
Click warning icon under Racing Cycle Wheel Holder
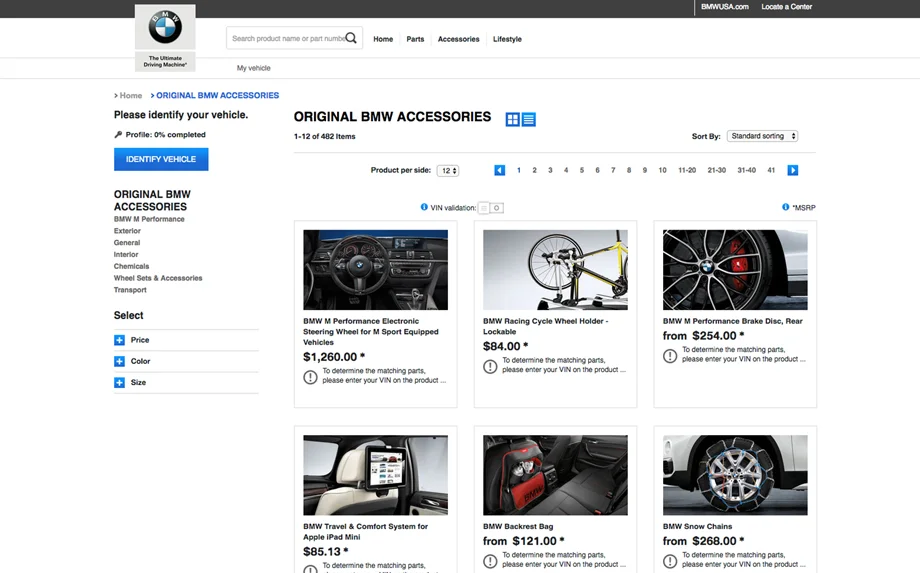pos(490,367)
